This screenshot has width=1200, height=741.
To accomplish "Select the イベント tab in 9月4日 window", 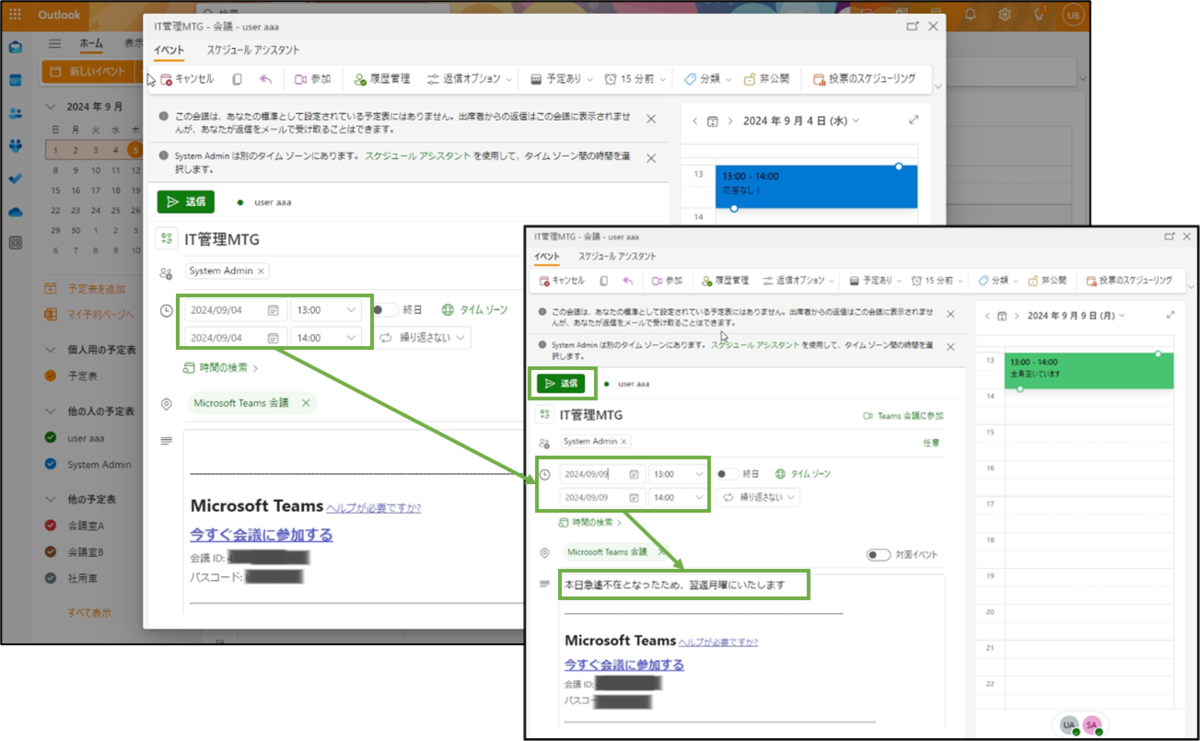I will tap(168, 50).
